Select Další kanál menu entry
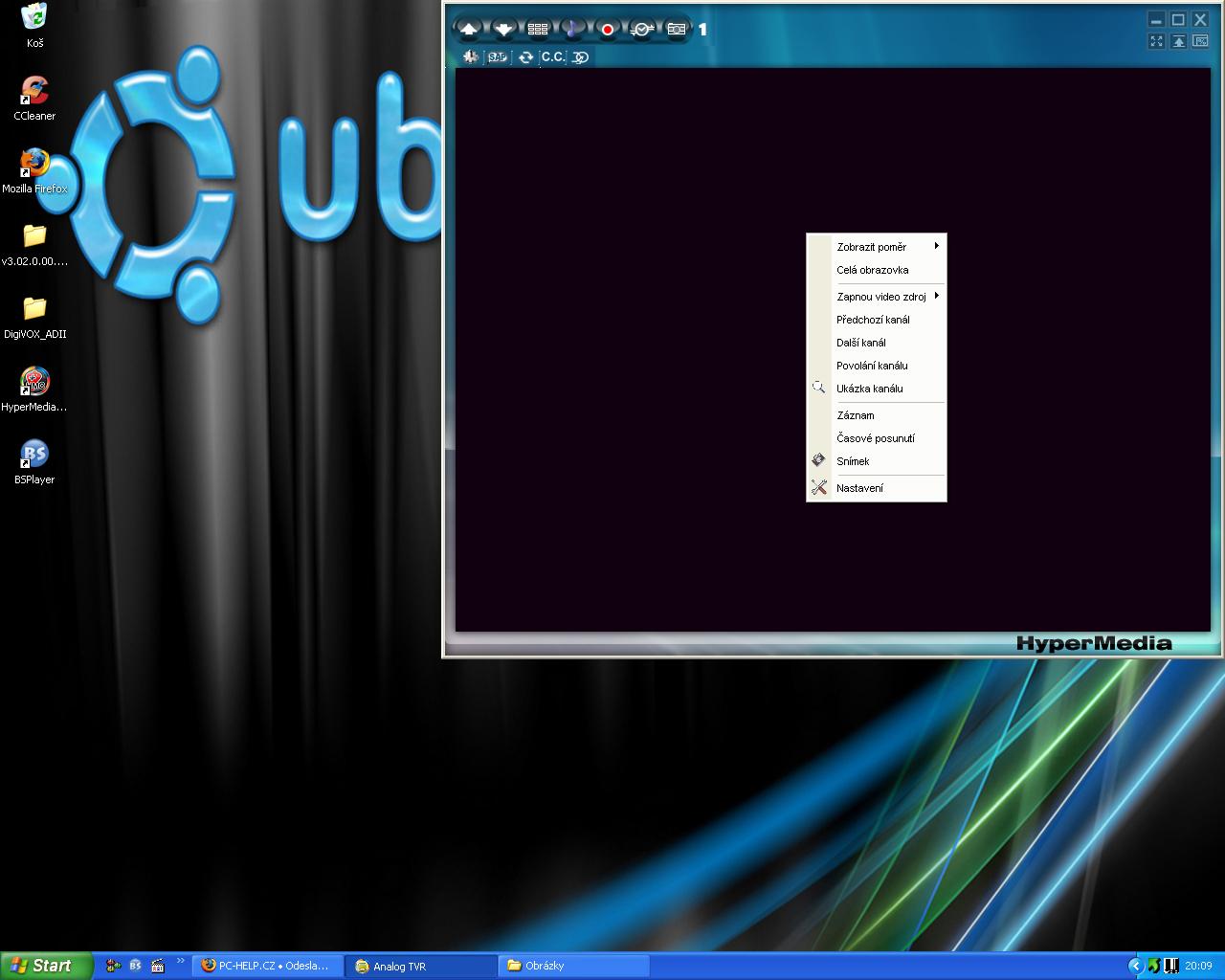Screen dimensions: 1225x980 [x=877, y=343]
